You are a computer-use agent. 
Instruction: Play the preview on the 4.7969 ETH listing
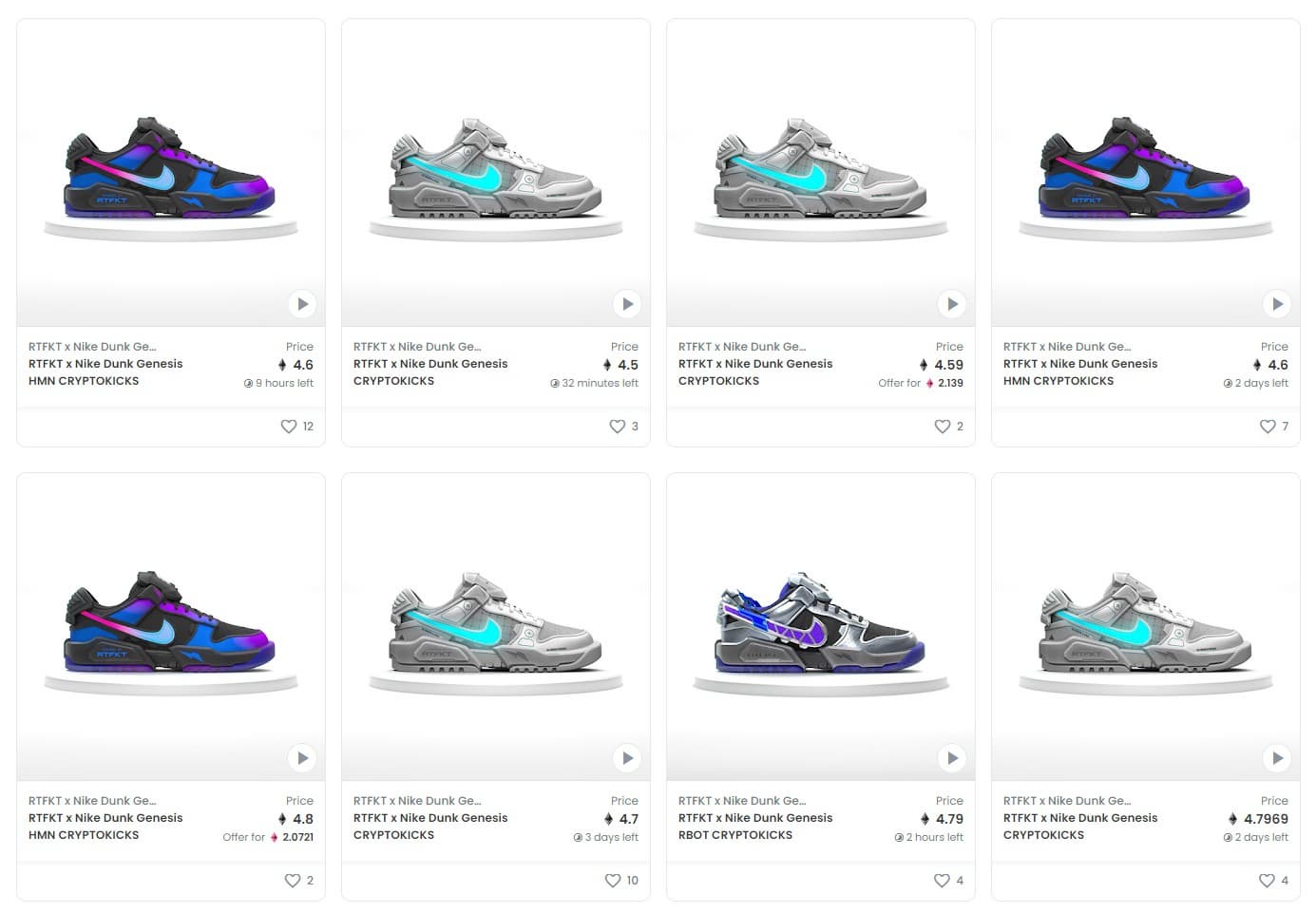point(1277,758)
